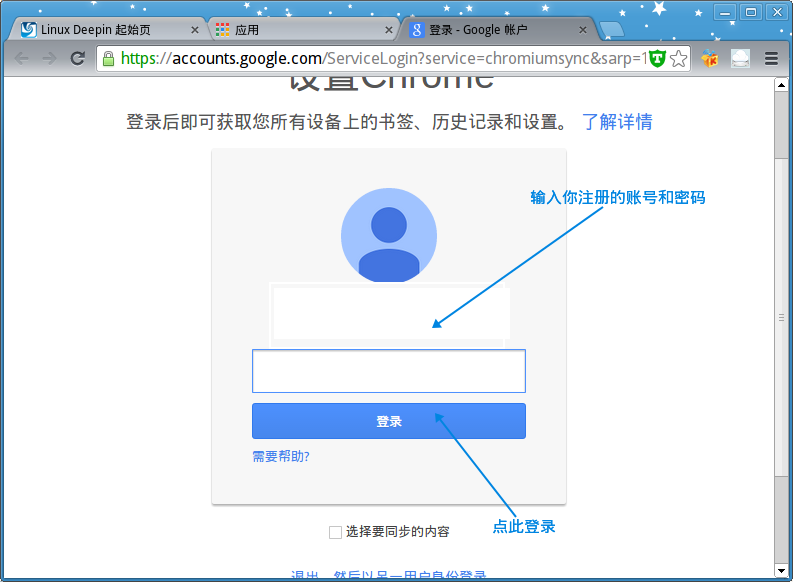Image resolution: width=793 pixels, height=582 pixels.
Task: Close the 应用 tab
Action: (389, 30)
